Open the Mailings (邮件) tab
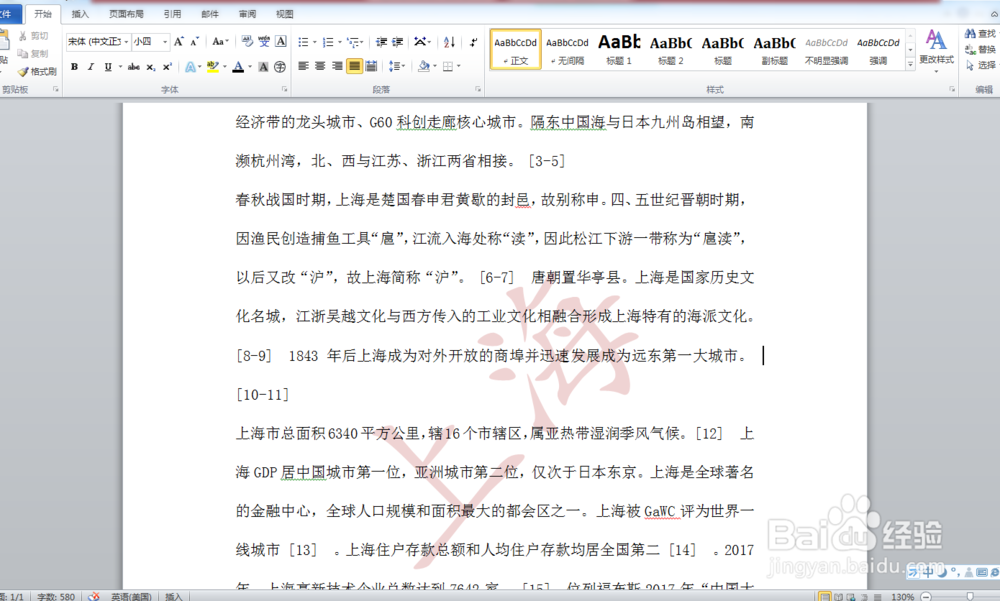 (210, 14)
